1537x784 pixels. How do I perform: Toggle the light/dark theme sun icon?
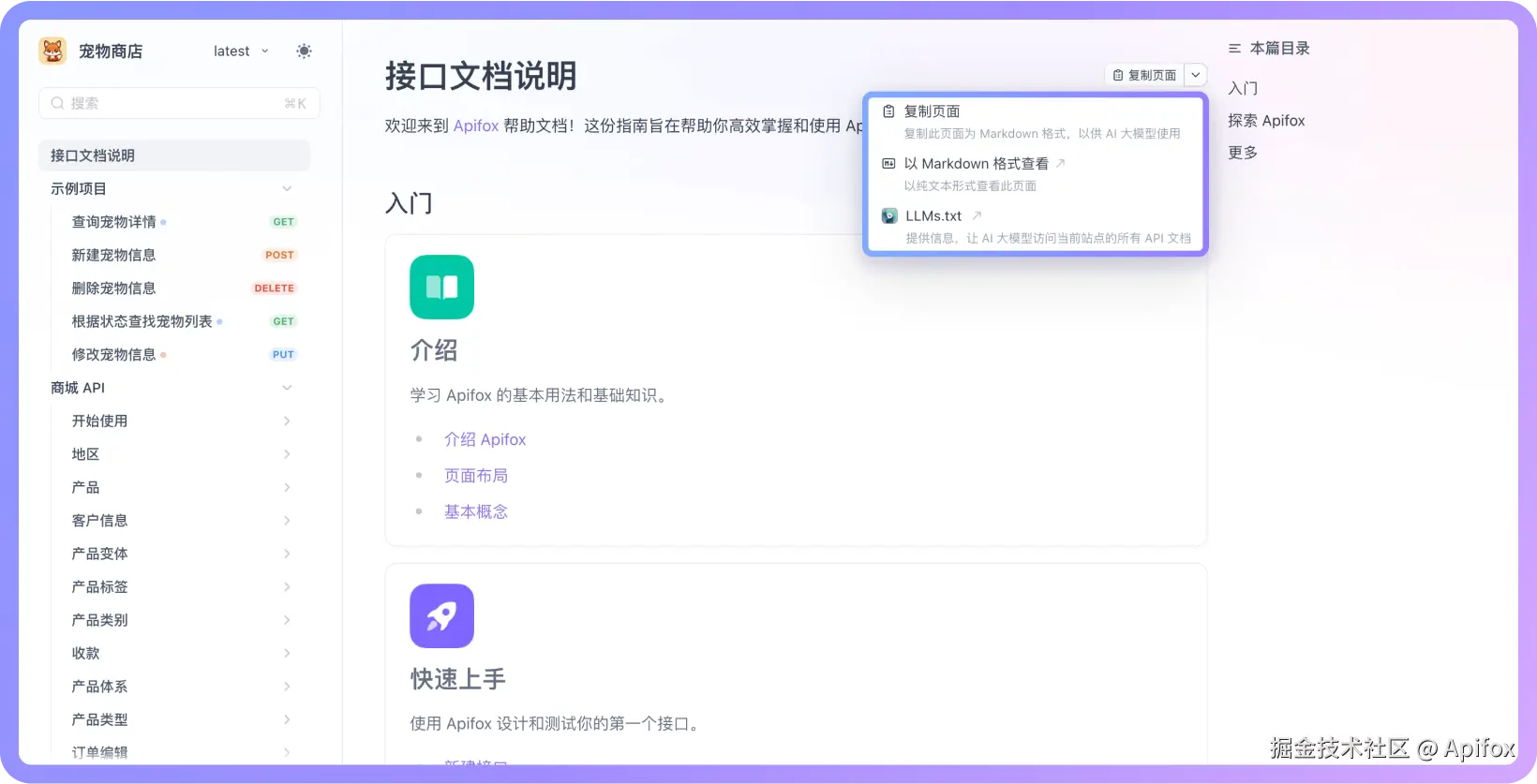[304, 52]
